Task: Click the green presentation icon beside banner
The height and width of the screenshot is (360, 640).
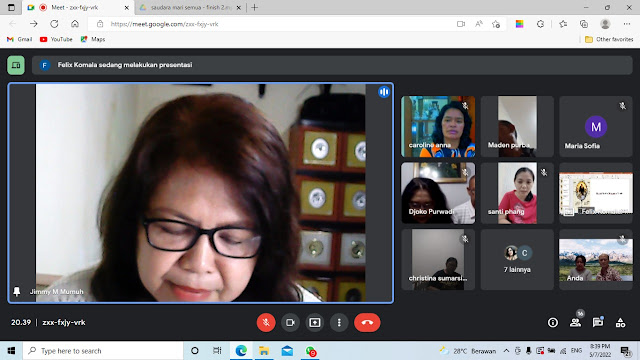Action: pos(16,65)
